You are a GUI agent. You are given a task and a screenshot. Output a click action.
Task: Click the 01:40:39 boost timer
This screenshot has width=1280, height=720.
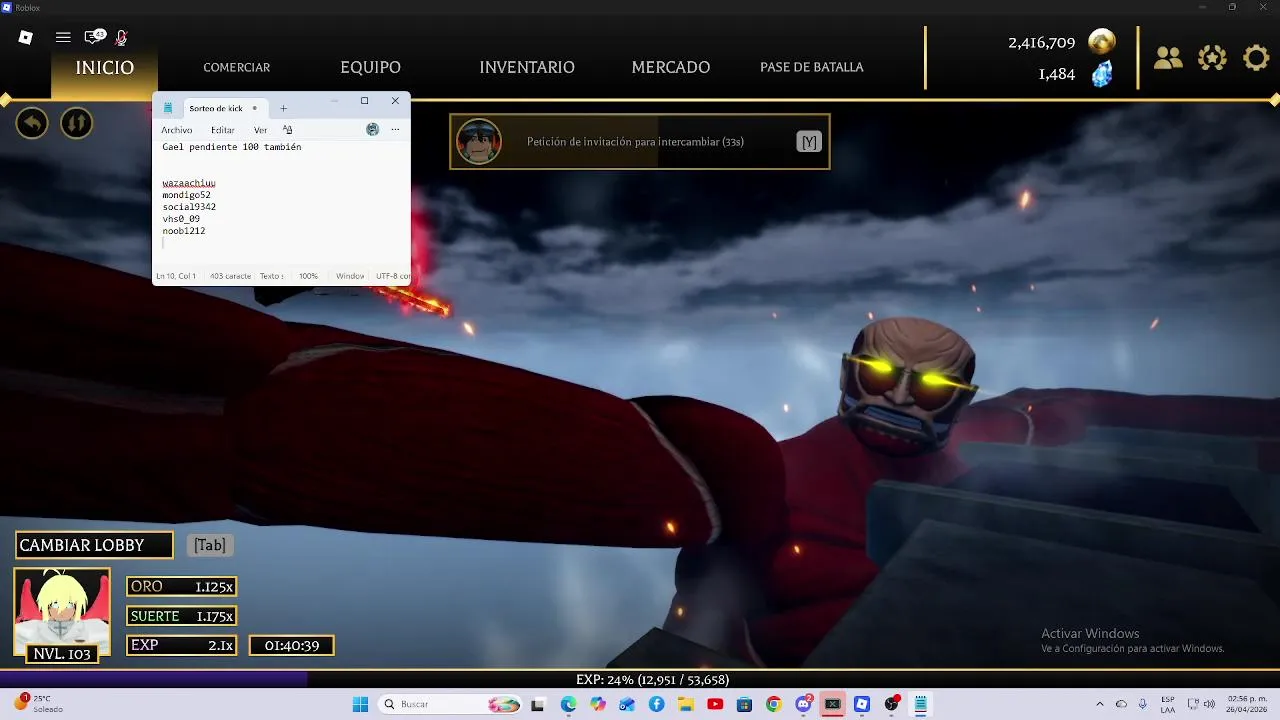point(292,645)
